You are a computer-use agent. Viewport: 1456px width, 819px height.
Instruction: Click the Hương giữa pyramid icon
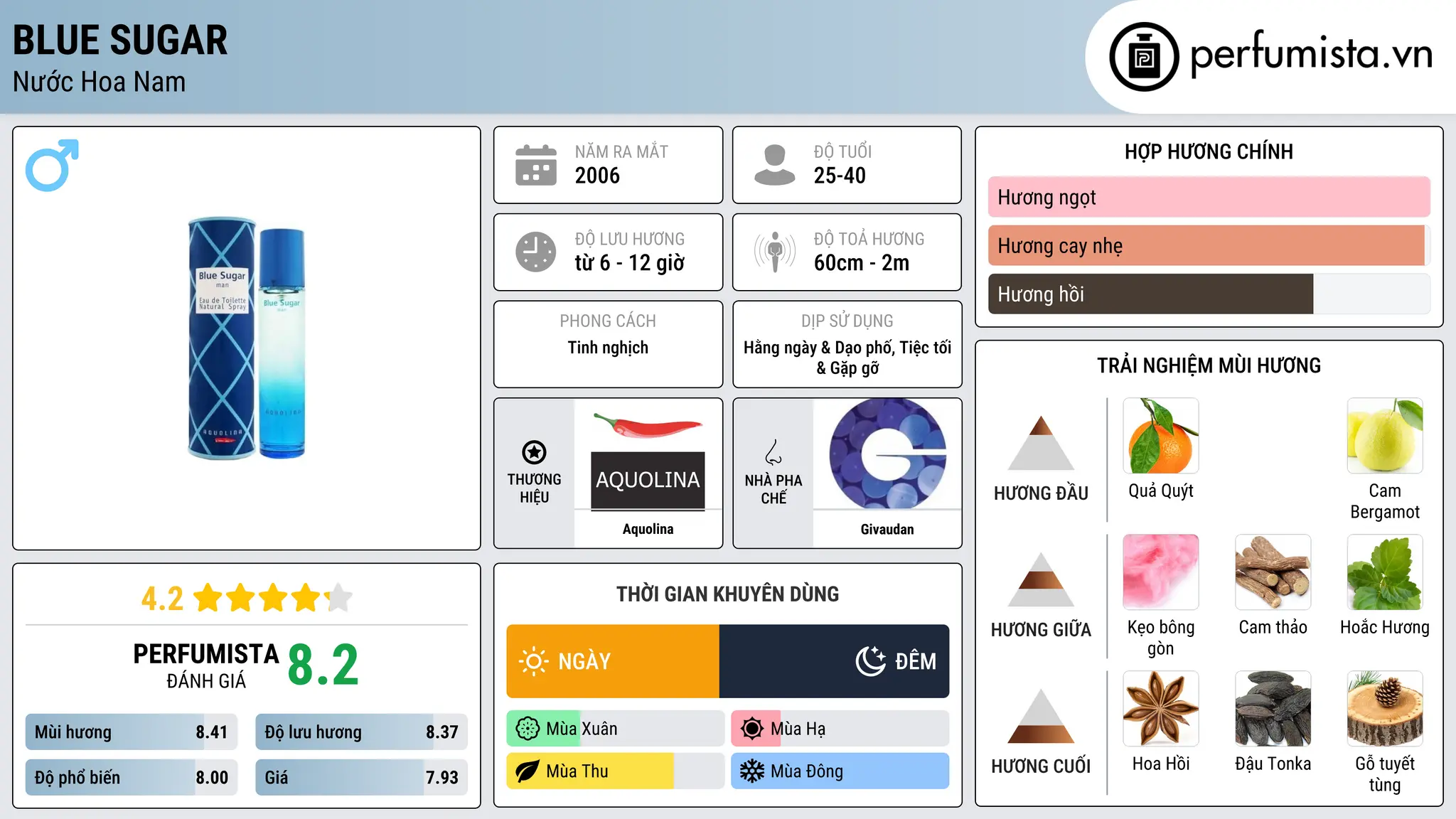1041,579
